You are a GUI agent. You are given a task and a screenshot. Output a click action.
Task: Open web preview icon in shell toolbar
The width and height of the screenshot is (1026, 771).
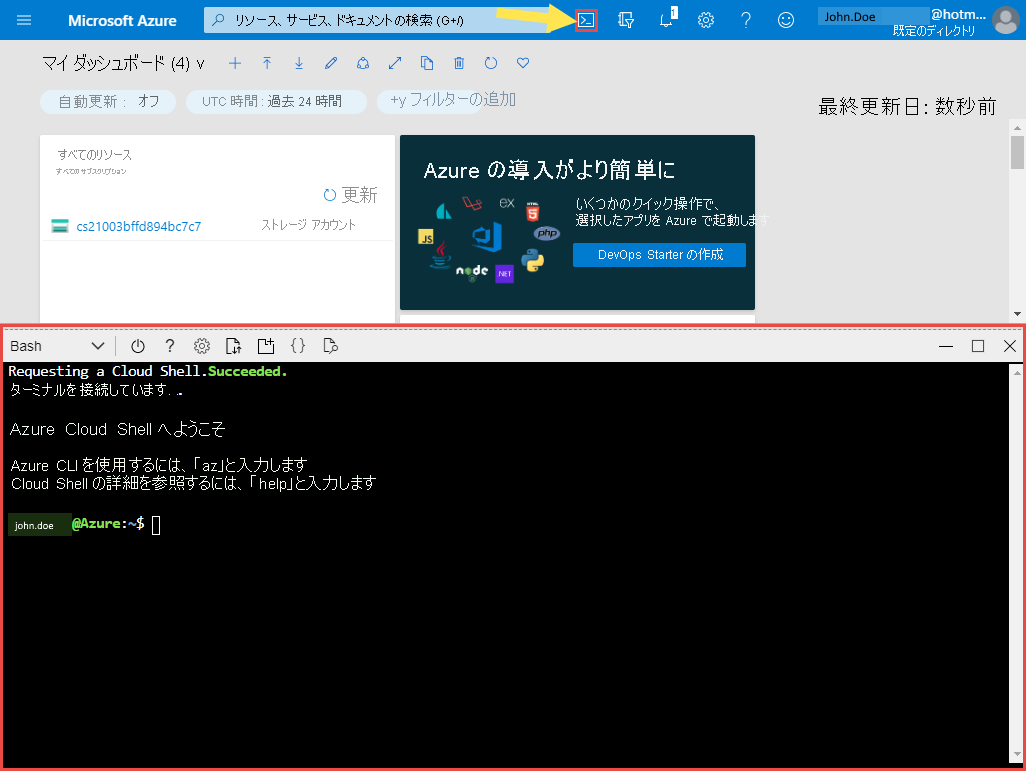[330, 346]
